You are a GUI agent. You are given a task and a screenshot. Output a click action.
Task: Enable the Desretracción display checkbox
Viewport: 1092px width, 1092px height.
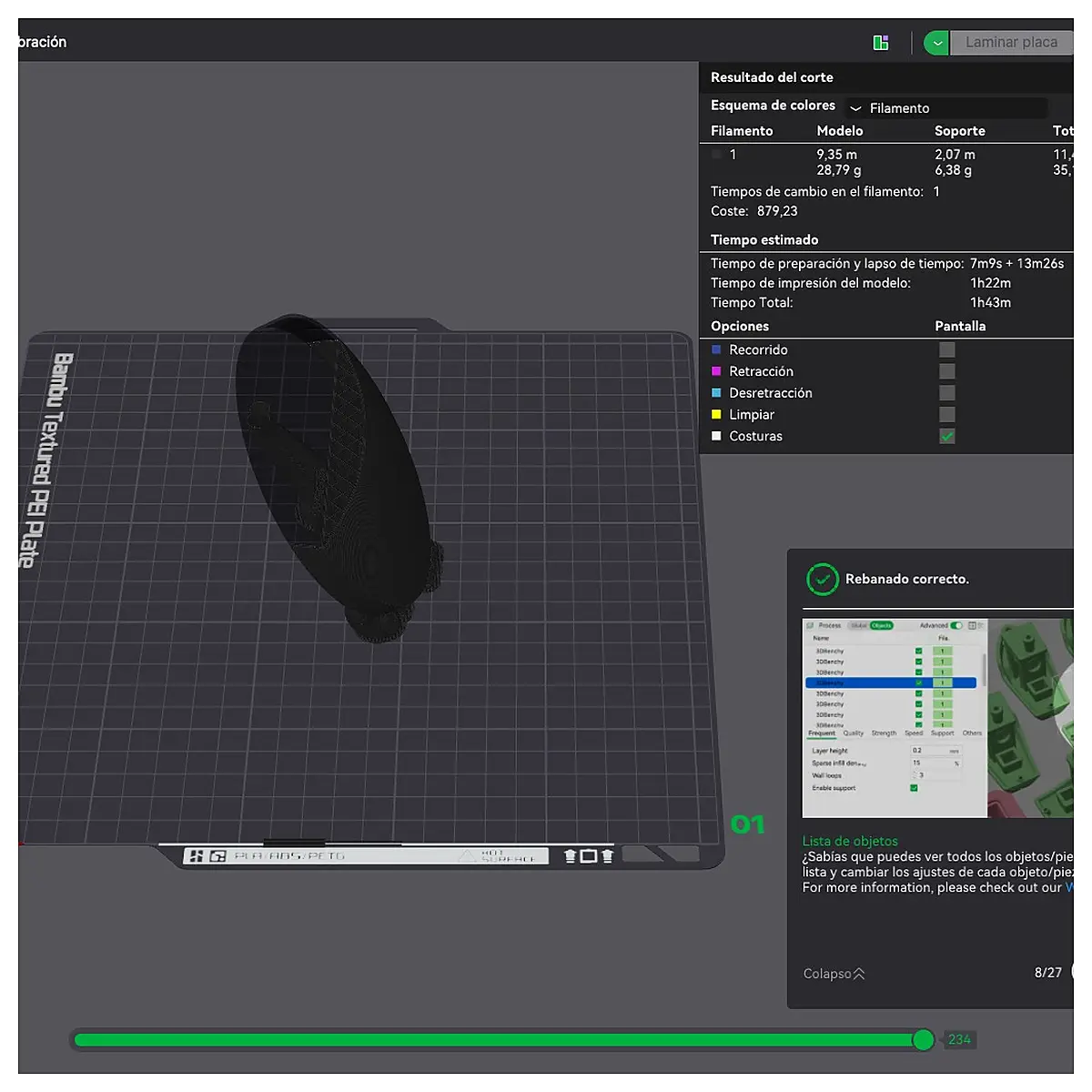[947, 393]
